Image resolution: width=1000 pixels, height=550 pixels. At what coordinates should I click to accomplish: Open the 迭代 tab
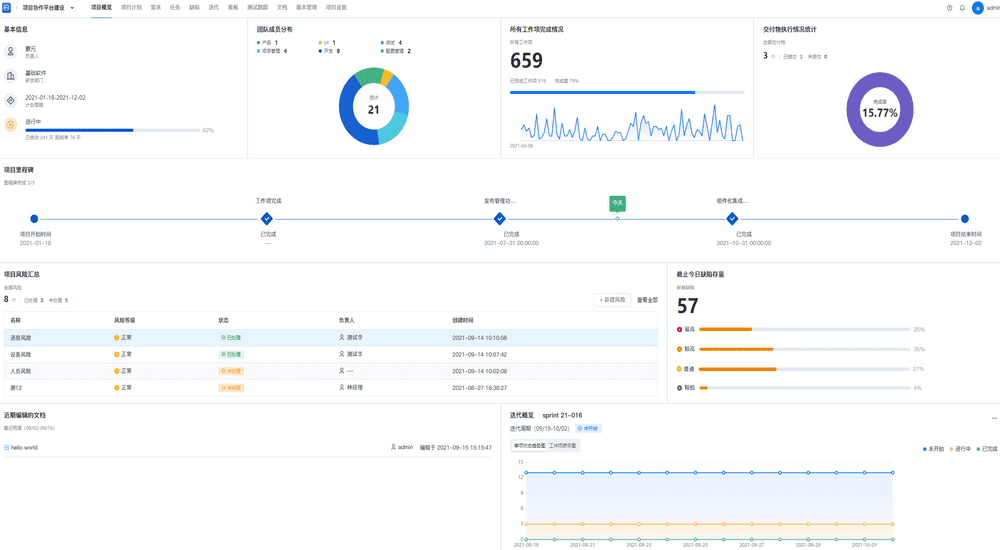click(214, 8)
